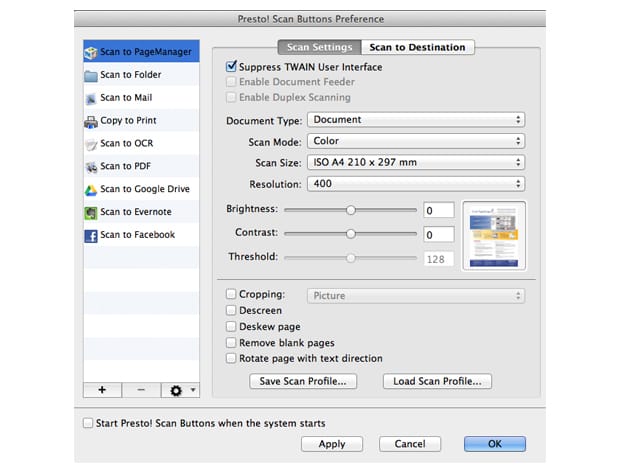Open the Document Type dropdown
The width and height of the screenshot is (620, 468).
coord(415,120)
